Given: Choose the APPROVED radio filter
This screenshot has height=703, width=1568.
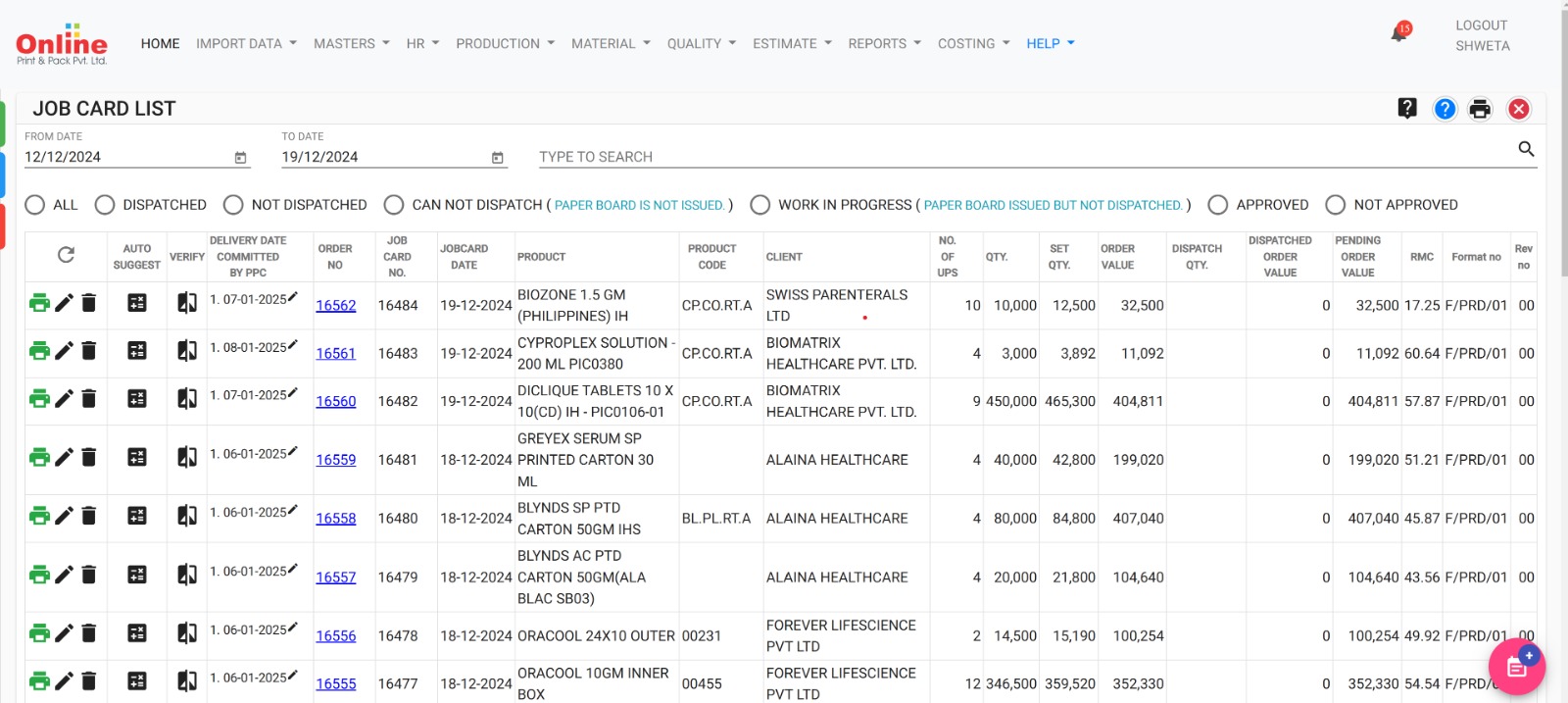Looking at the screenshot, I should tap(1218, 205).
